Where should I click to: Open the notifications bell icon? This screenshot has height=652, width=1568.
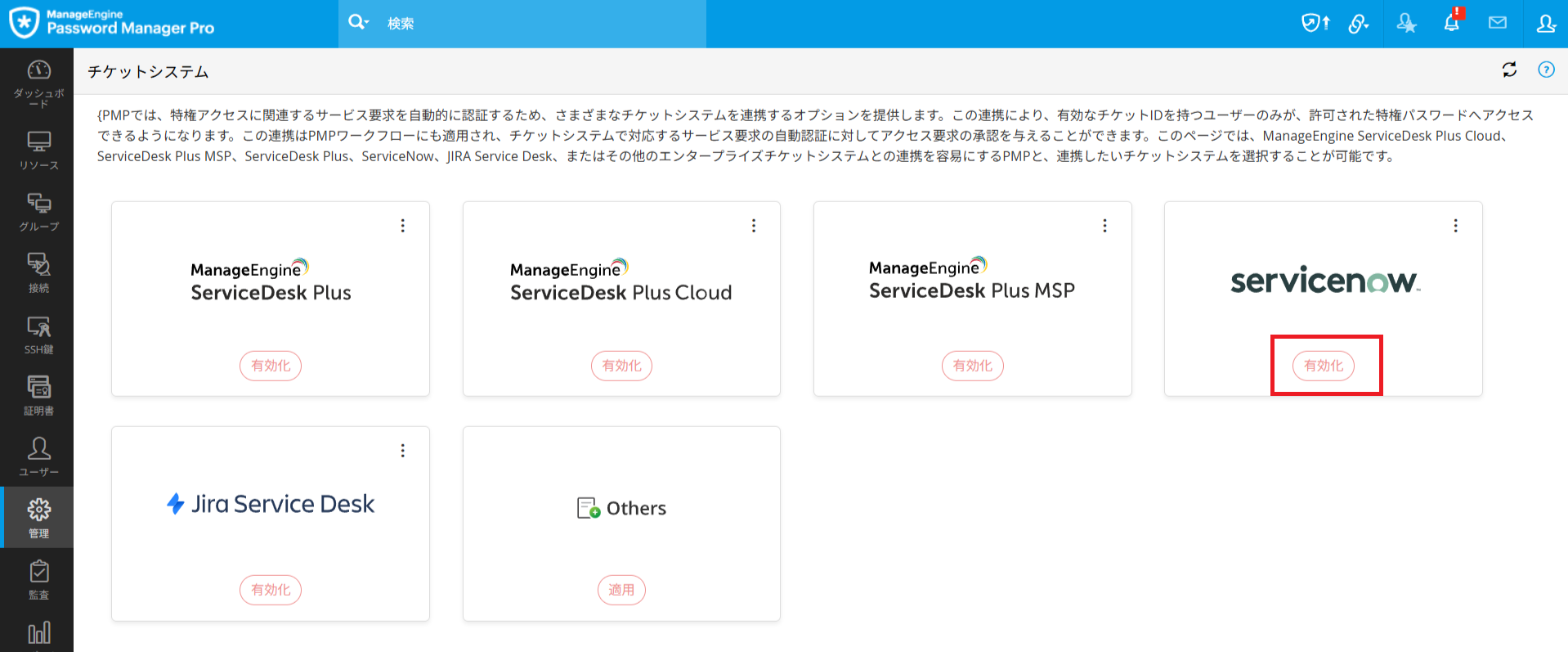pos(1452,23)
